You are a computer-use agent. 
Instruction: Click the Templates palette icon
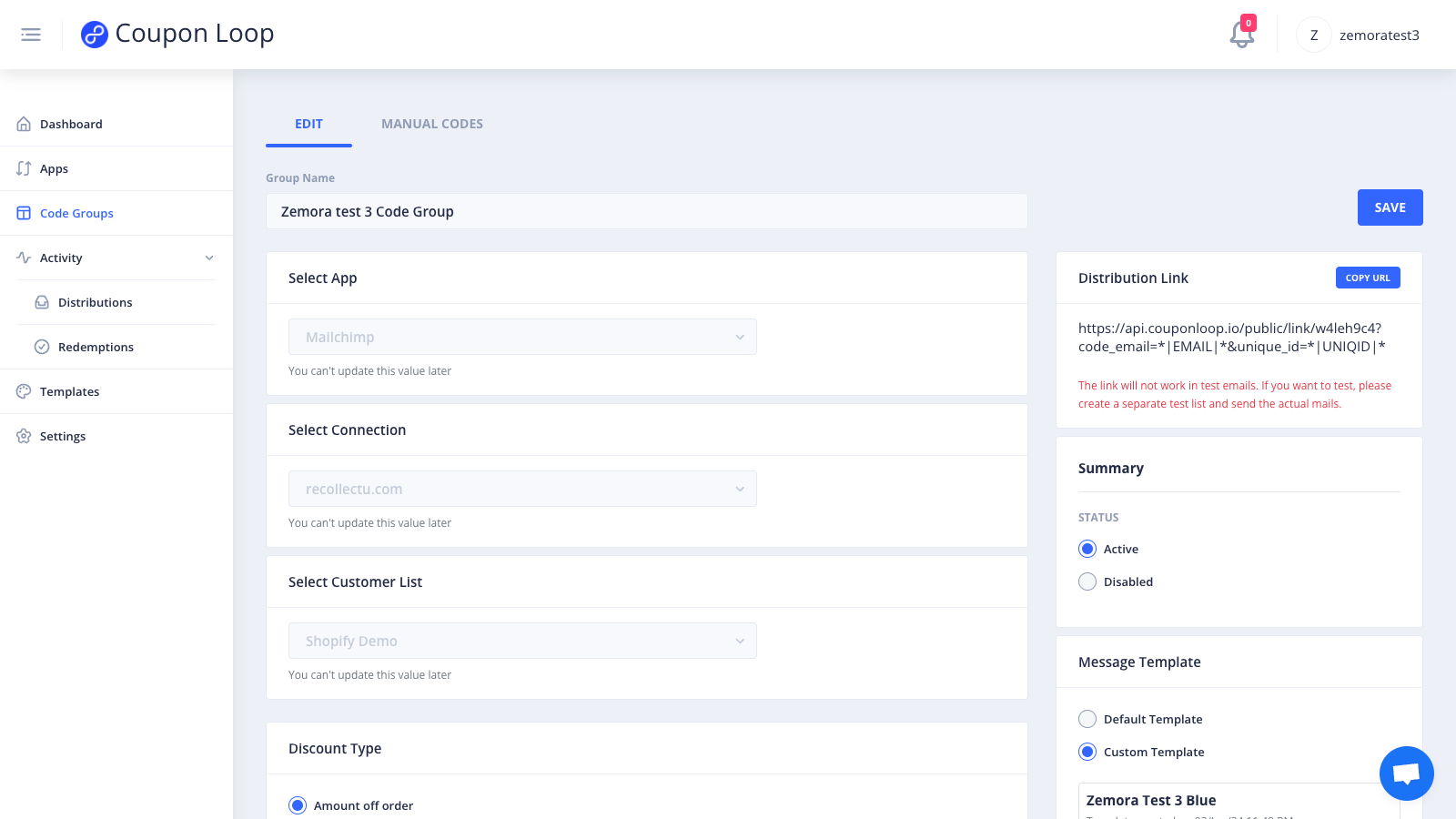[x=24, y=391]
